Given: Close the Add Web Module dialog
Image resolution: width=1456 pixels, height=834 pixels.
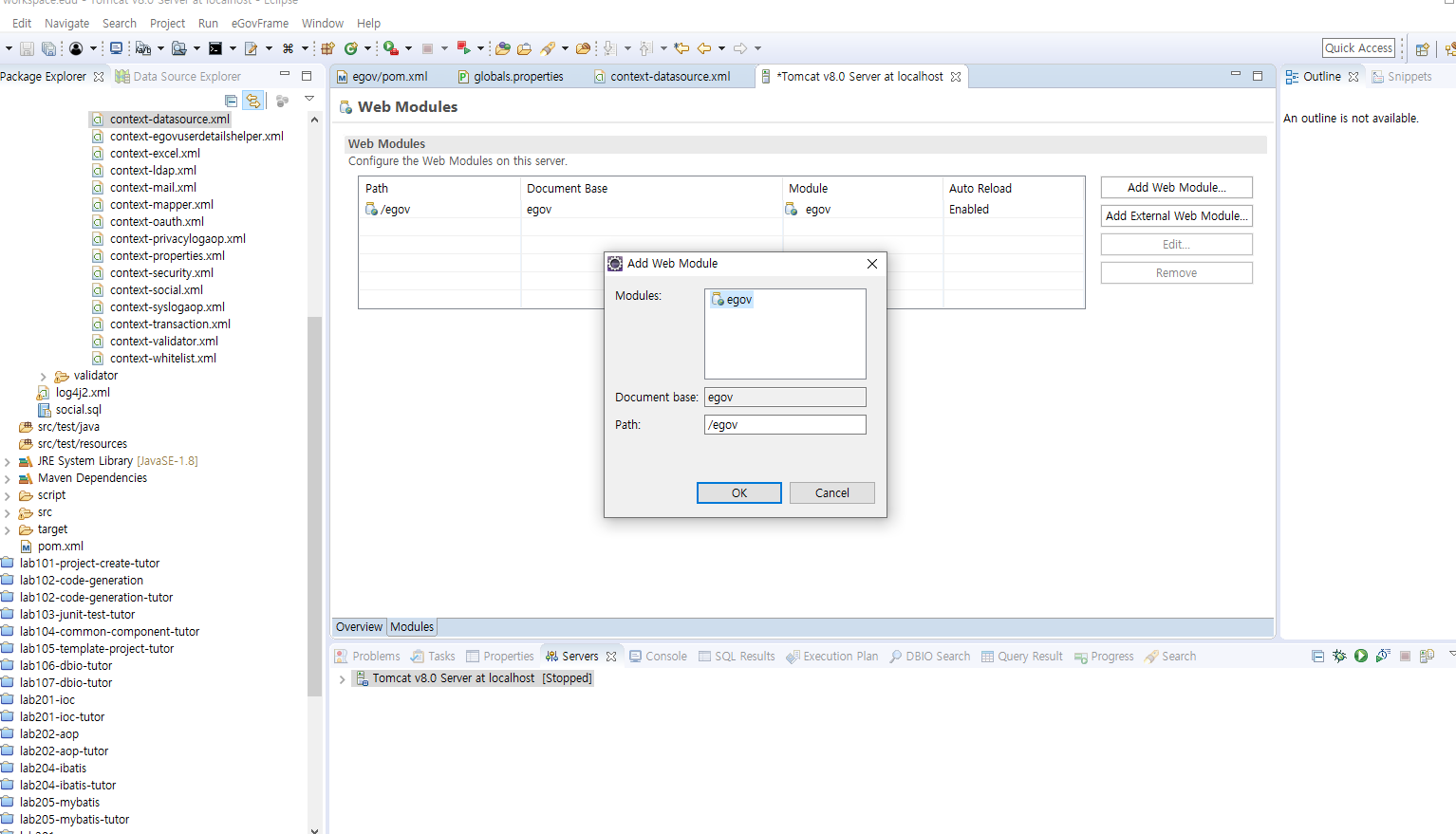Looking at the screenshot, I should [872, 264].
